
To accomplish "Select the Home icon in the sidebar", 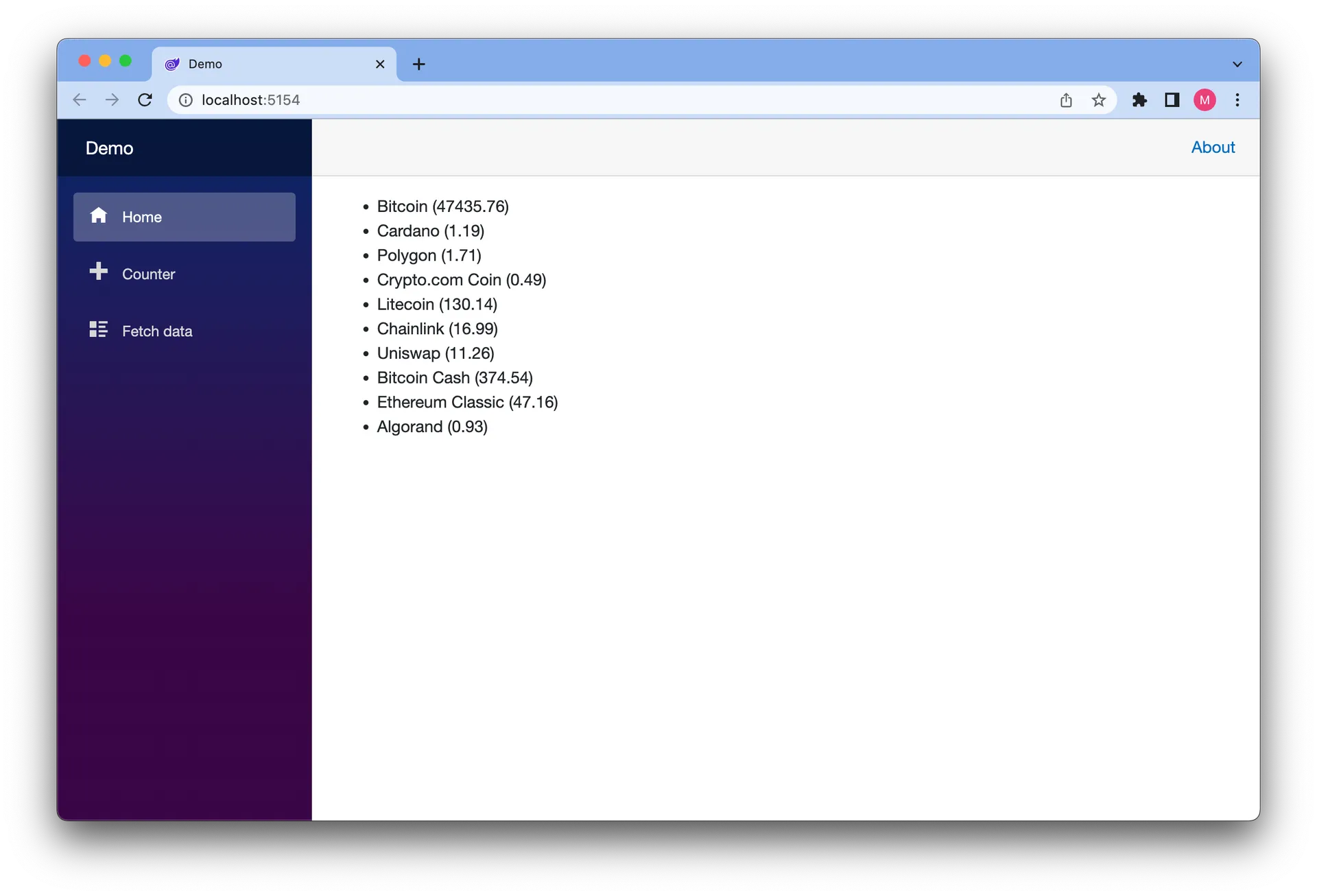I will 99,215.
